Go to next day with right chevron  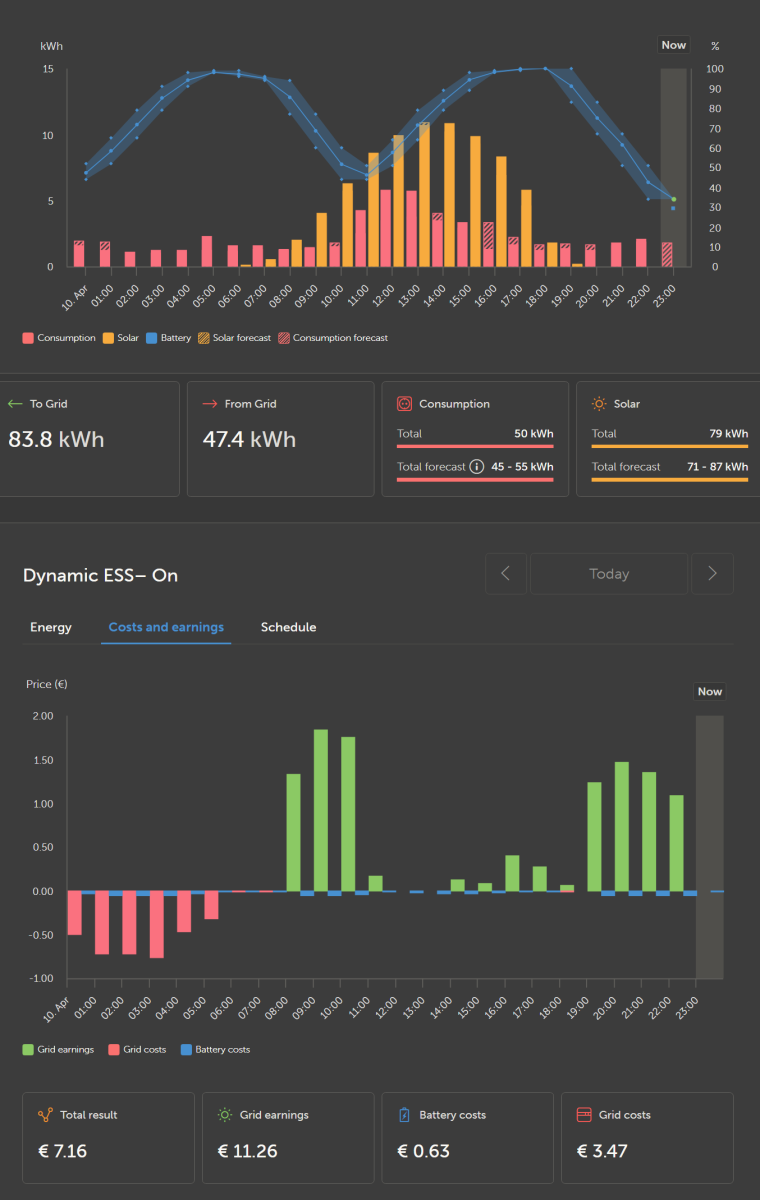(x=712, y=574)
